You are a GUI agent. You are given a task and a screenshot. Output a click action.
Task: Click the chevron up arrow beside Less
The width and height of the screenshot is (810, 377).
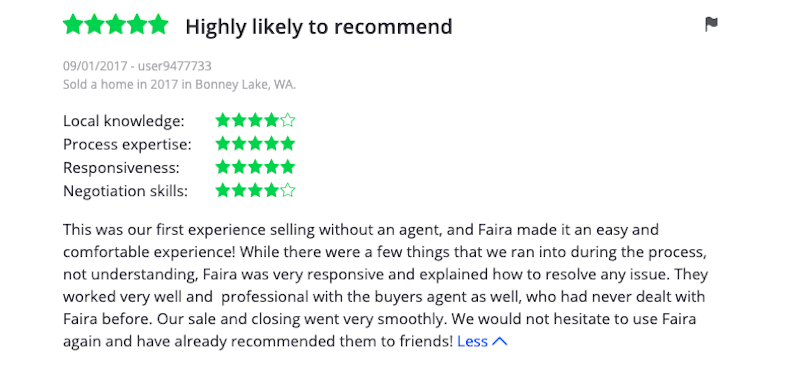(500, 341)
